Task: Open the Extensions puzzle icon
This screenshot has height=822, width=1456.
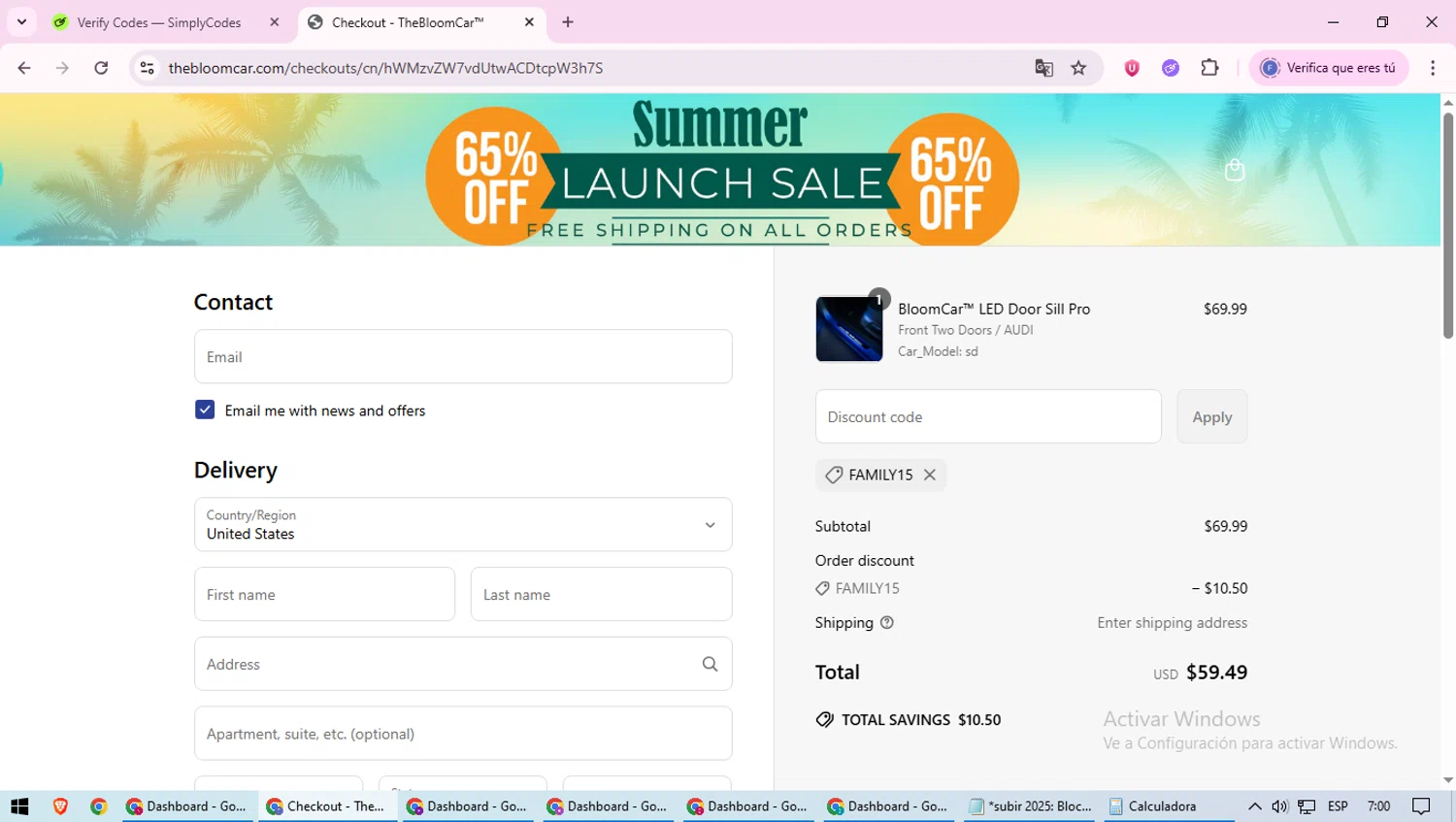Action: [1209, 68]
